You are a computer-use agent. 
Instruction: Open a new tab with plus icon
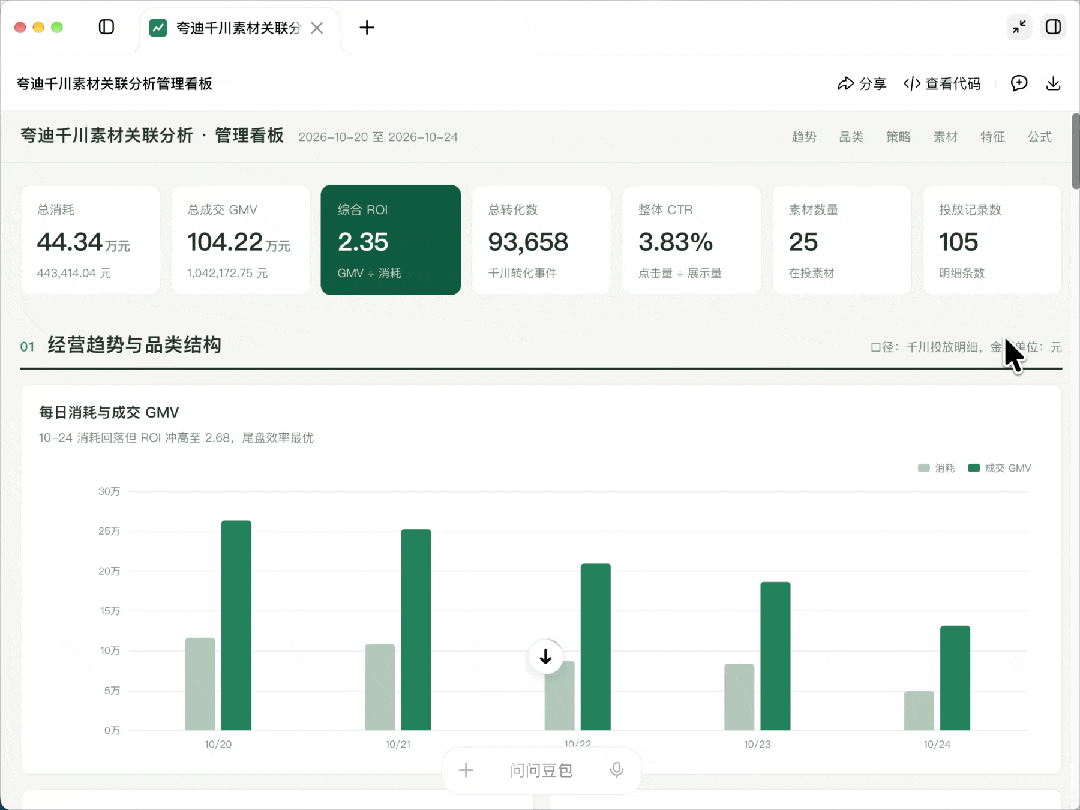(366, 28)
